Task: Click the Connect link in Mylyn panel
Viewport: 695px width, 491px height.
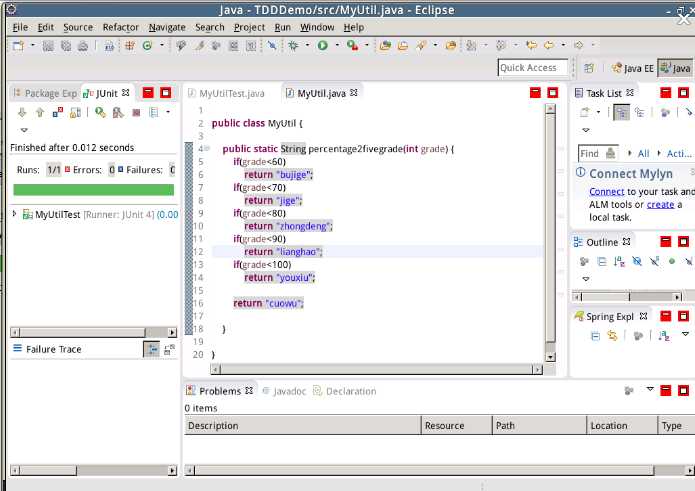Action: (x=606, y=191)
